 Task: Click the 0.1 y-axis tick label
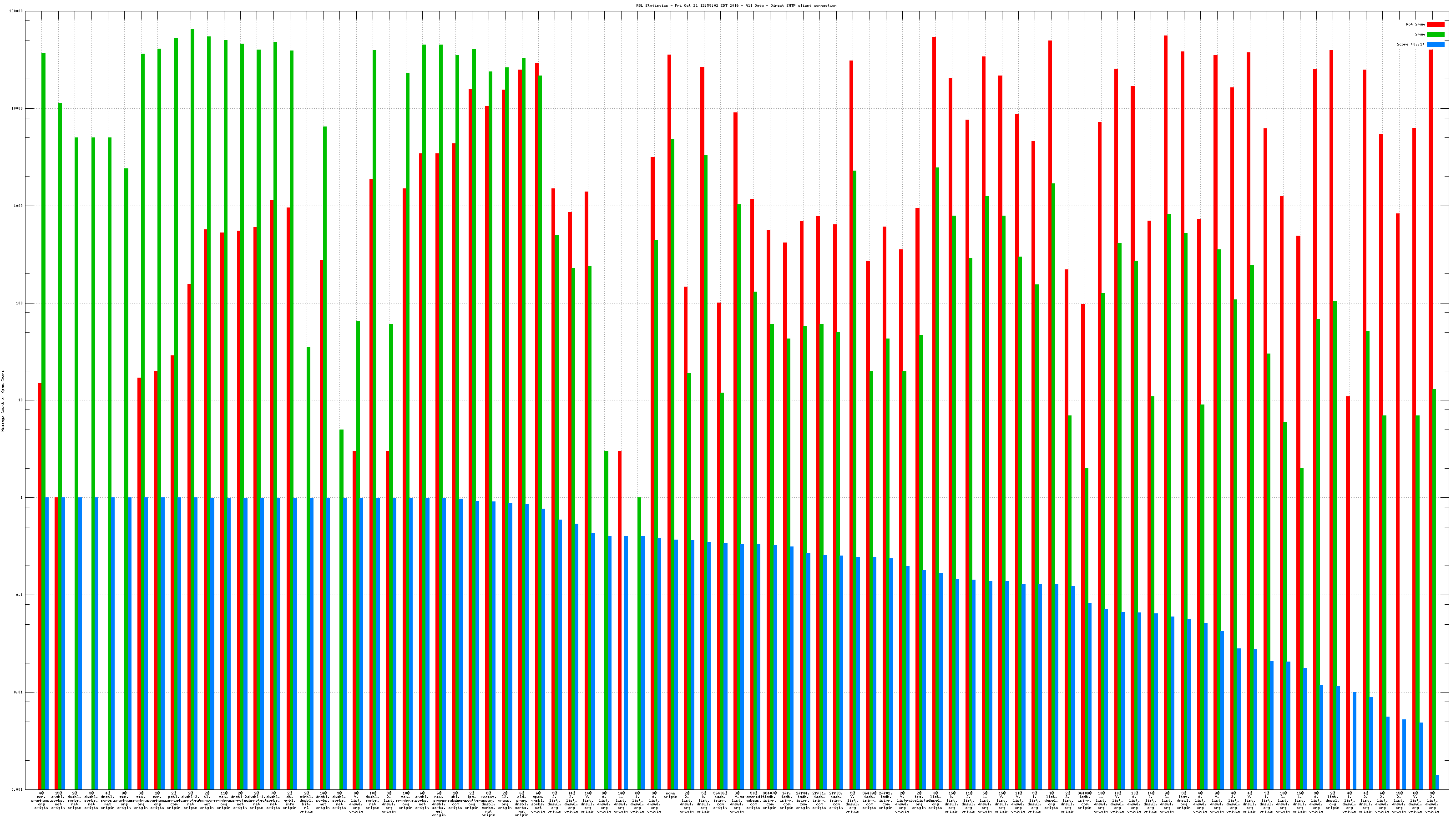(x=20, y=595)
